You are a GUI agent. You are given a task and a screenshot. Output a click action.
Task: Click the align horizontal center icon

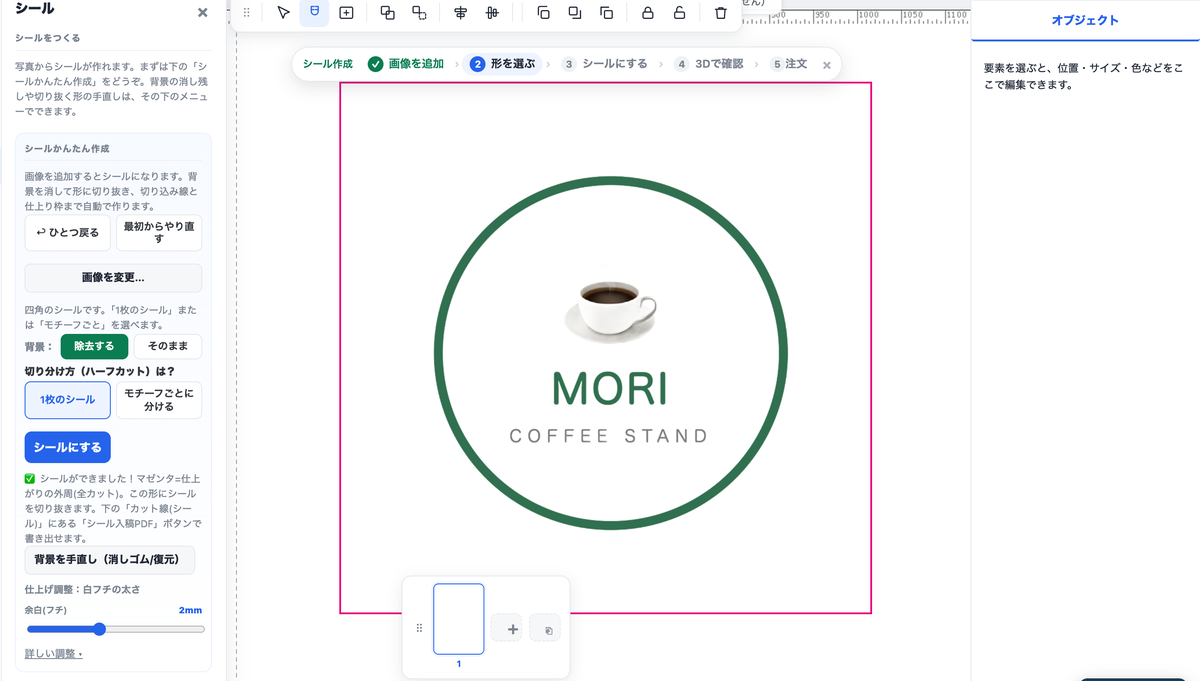[460, 13]
